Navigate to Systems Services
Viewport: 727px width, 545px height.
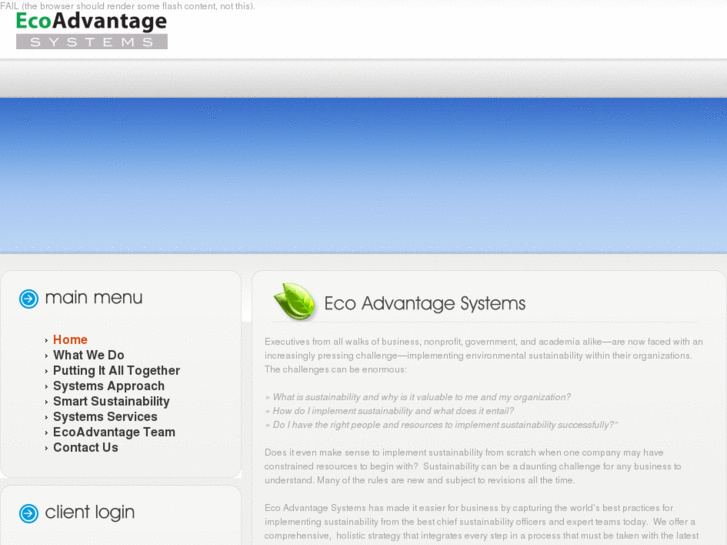[x=105, y=416]
